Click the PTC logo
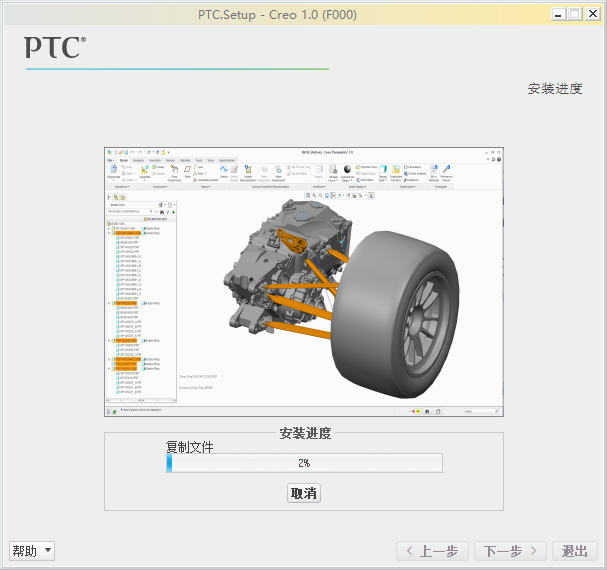The width and height of the screenshot is (607, 570). click(55, 48)
